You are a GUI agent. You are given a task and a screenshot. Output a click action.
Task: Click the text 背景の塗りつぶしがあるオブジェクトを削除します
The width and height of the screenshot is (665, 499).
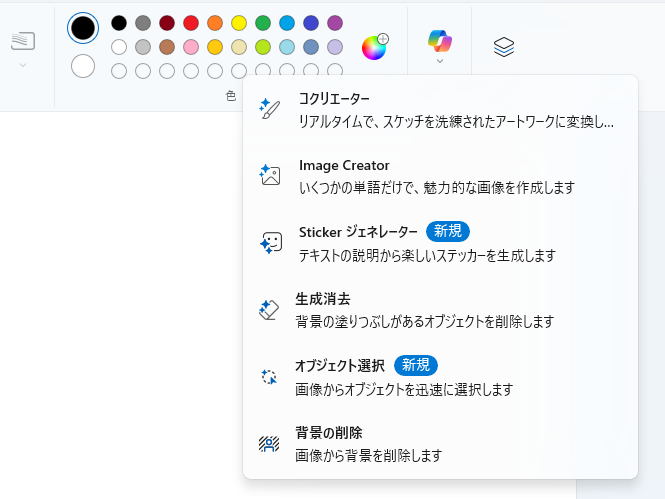point(425,322)
